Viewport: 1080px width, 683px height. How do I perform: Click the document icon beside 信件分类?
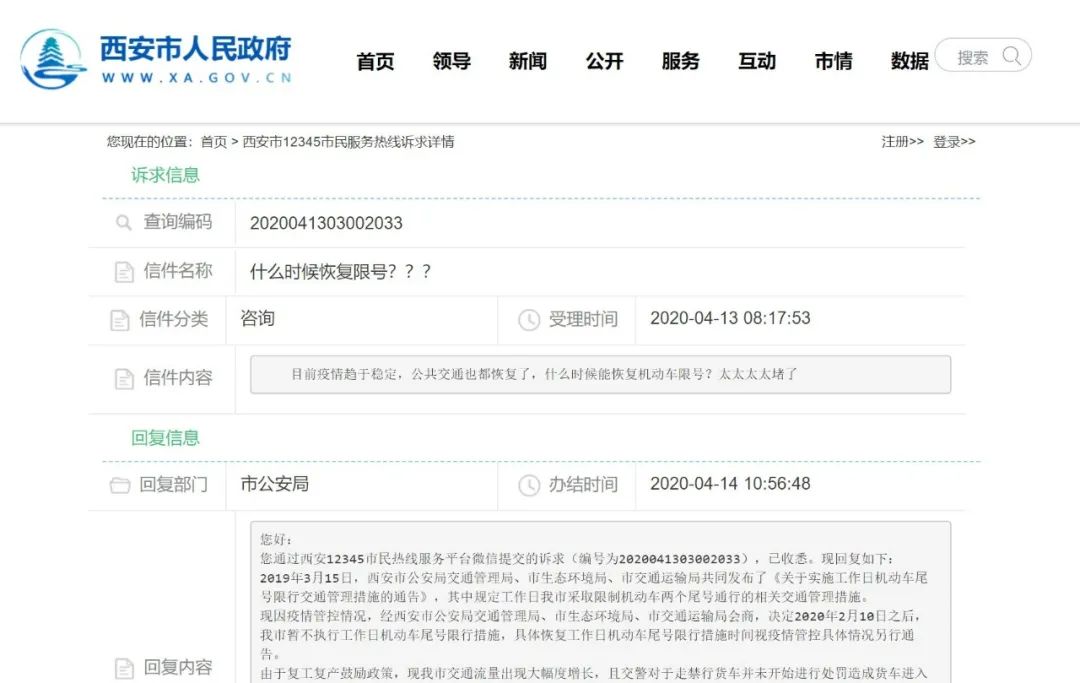pyautogui.click(x=120, y=320)
